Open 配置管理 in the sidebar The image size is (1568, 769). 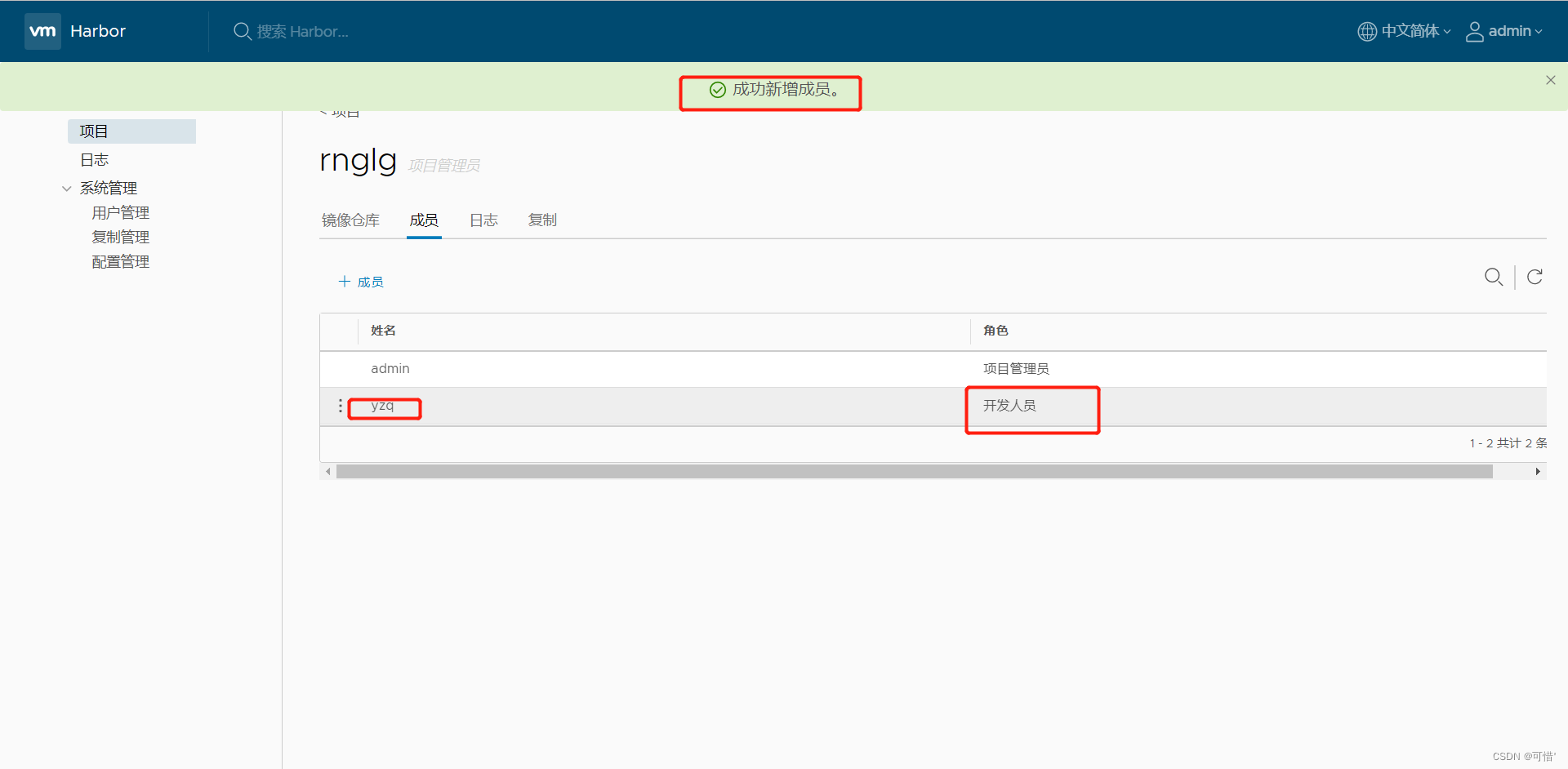pos(121,262)
